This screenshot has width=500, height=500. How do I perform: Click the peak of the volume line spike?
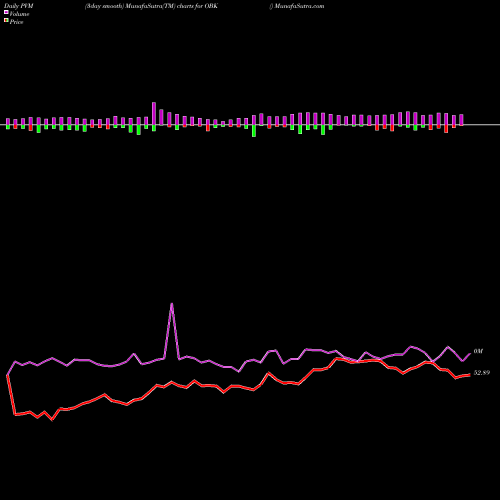pos(172,304)
